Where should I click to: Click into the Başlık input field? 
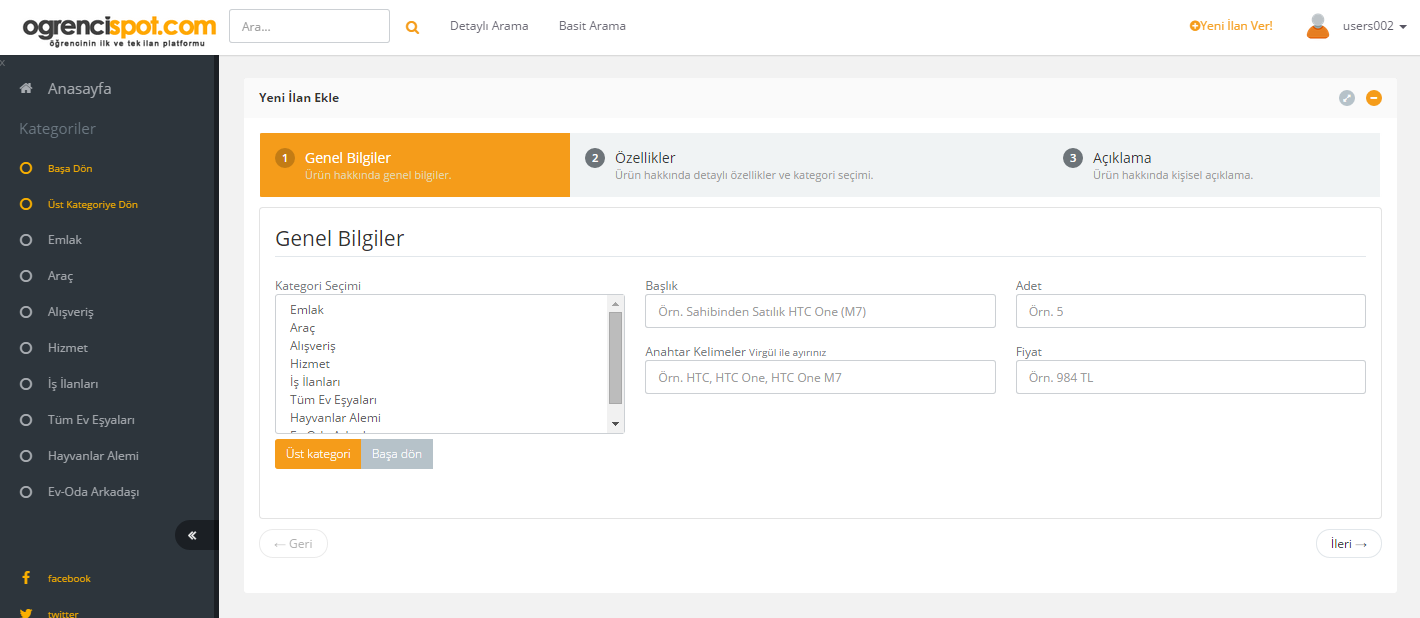coord(820,311)
